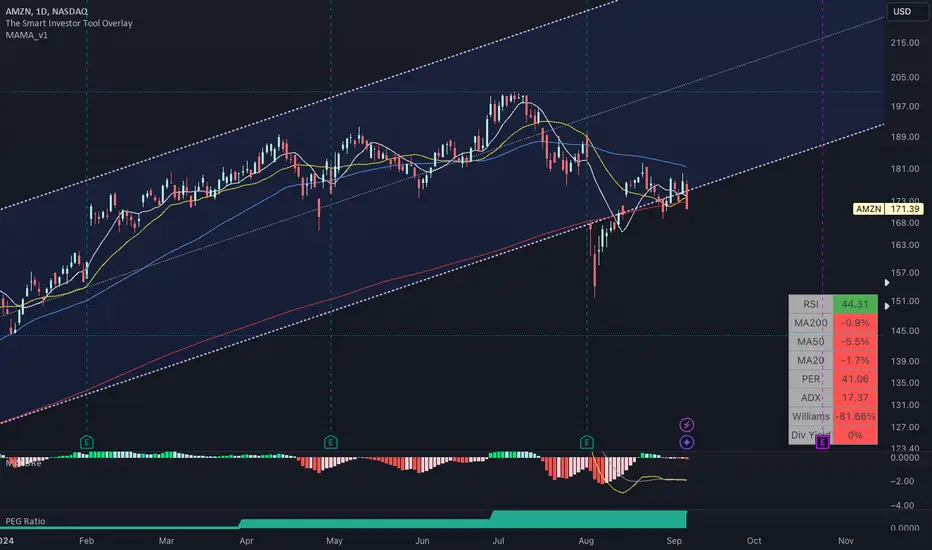
Task: Click the AMZN, 1D, NASDAQ symbol title
Action: point(46,11)
